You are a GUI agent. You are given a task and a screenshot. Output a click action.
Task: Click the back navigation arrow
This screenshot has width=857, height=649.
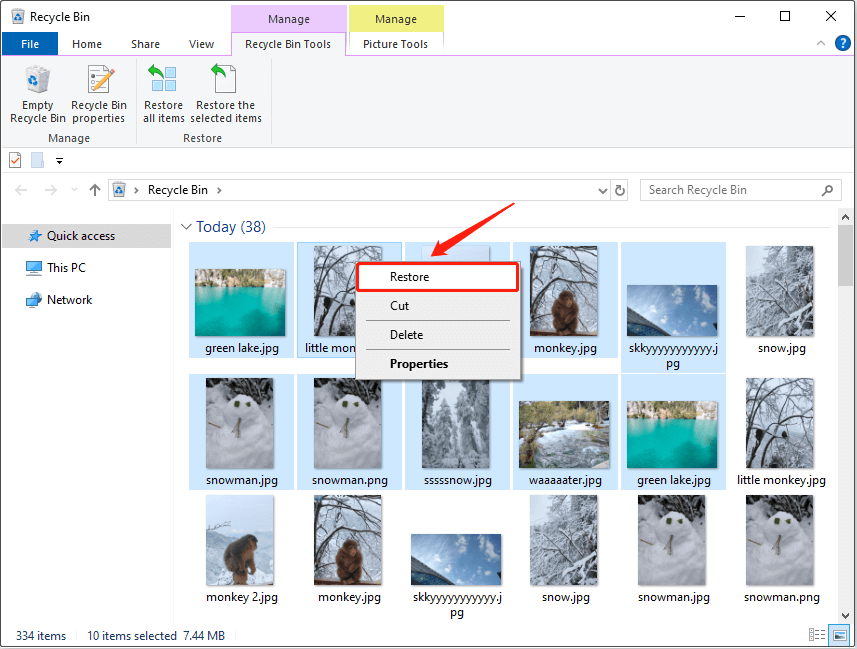point(20,189)
